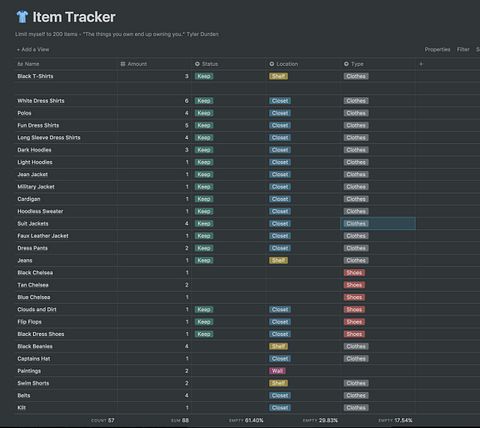The width and height of the screenshot is (480, 428).
Task: Click the Status column header select icon
Action: coord(197,64)
